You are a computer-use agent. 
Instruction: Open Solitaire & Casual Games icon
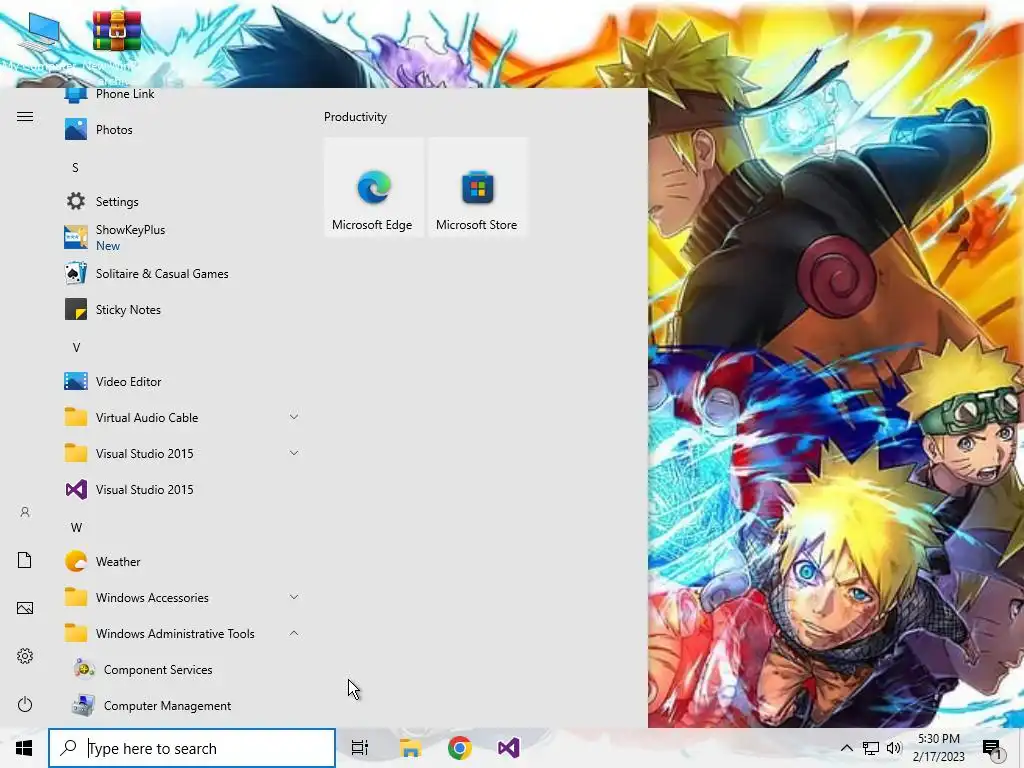point(76,273)
